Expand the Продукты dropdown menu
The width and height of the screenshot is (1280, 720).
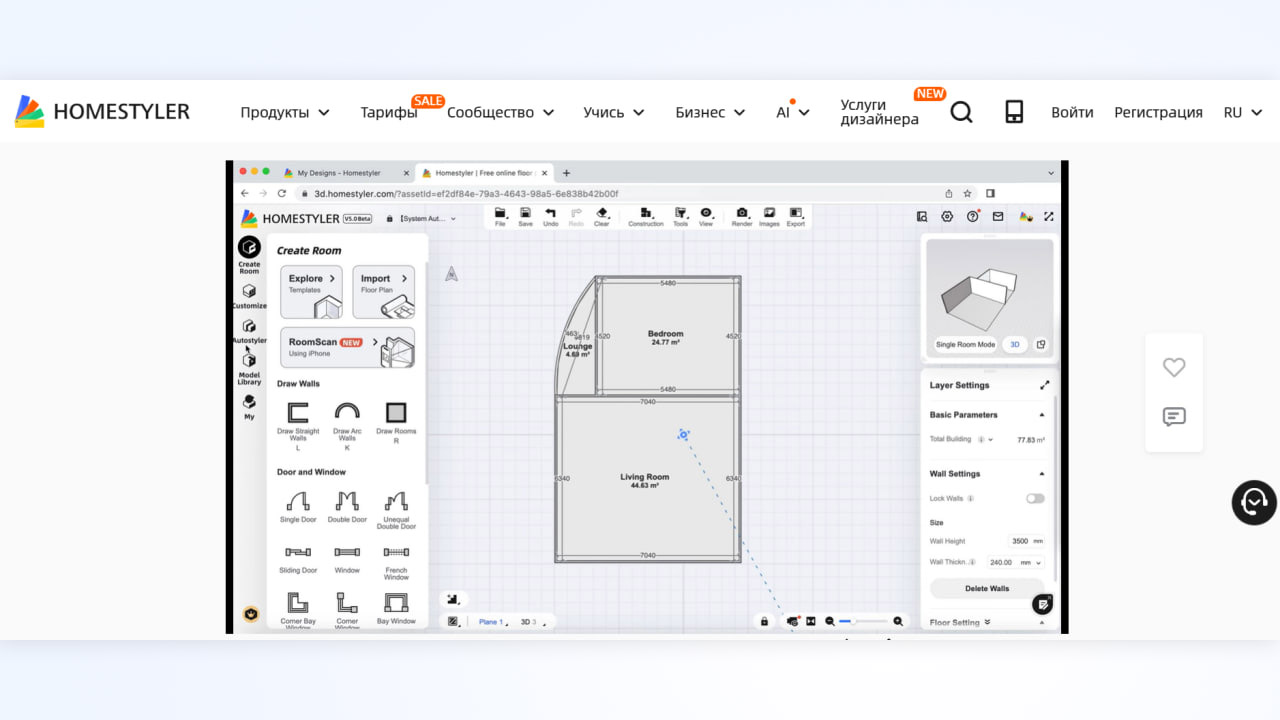tap(285, 112)
